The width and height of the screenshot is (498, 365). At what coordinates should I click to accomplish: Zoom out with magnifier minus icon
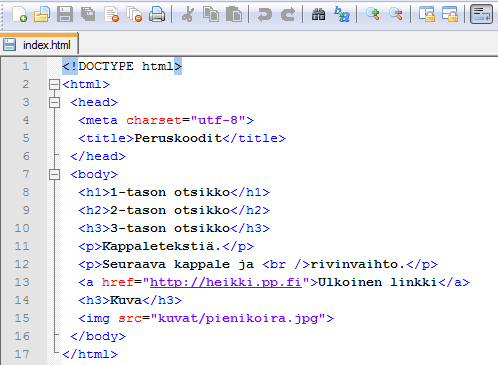(396, 14)
